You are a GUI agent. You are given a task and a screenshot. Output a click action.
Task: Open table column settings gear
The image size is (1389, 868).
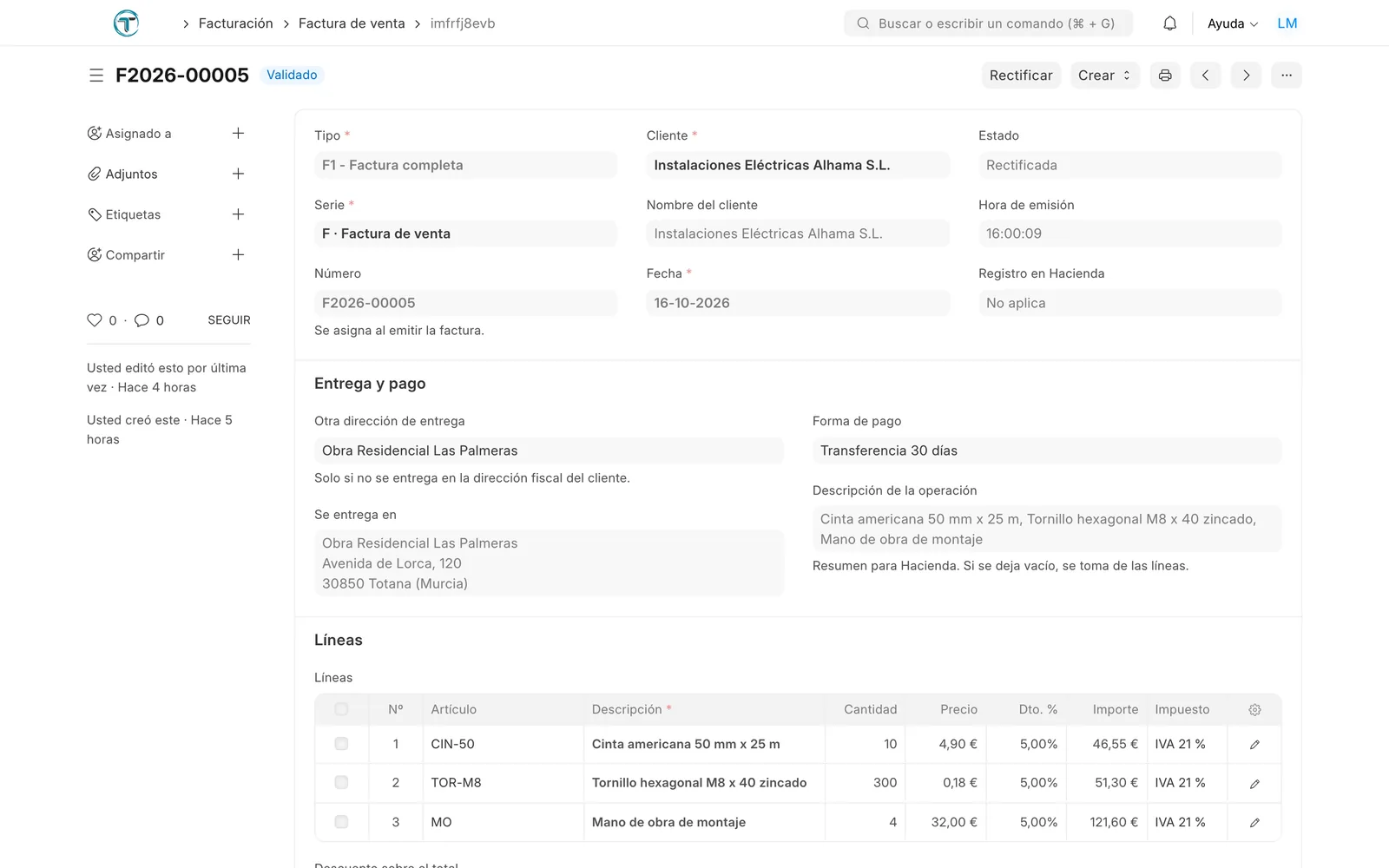[x=1254, y=710]
